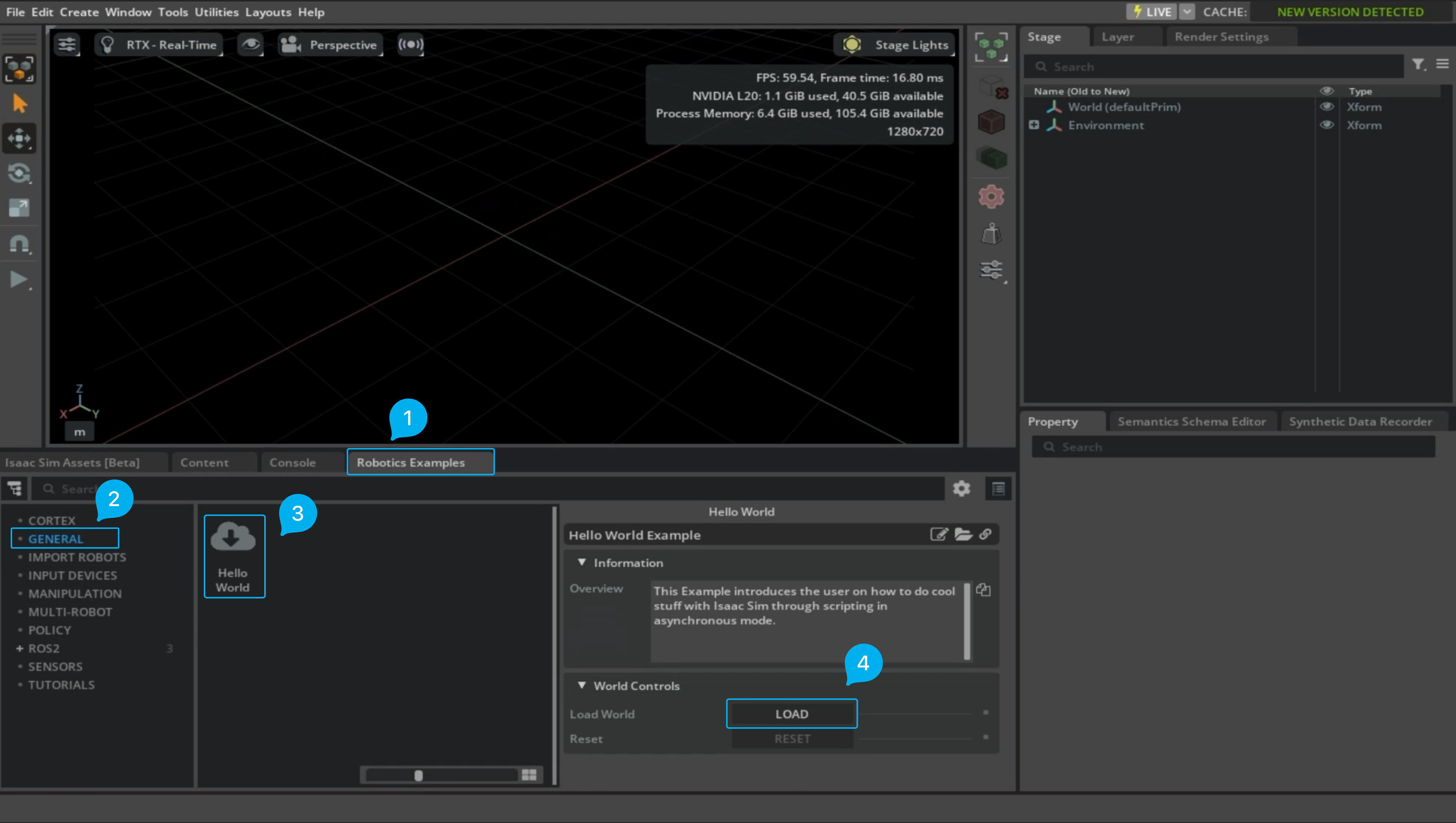The image size is (1456, 823).
Task: Click the RTX - Real-Time renderer button
Action: click(159, 45)
